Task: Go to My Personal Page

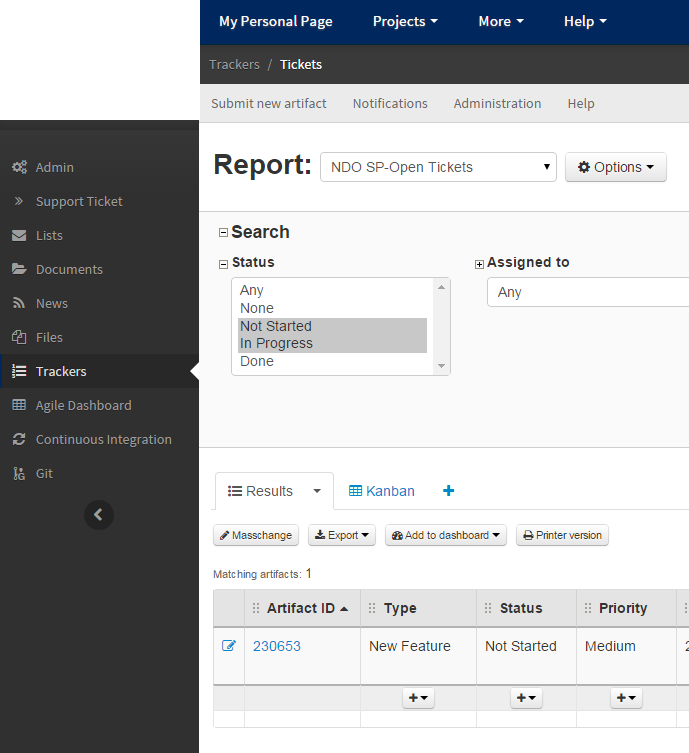Action: pos(276,22)
